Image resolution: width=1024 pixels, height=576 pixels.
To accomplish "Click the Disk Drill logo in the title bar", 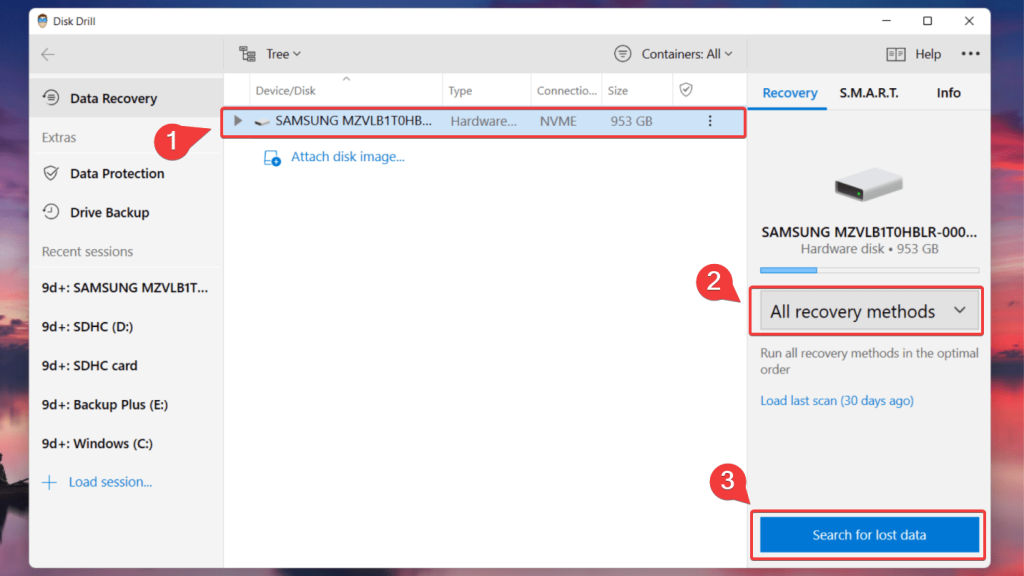I will pyautogui.click(x=40, y=20).
